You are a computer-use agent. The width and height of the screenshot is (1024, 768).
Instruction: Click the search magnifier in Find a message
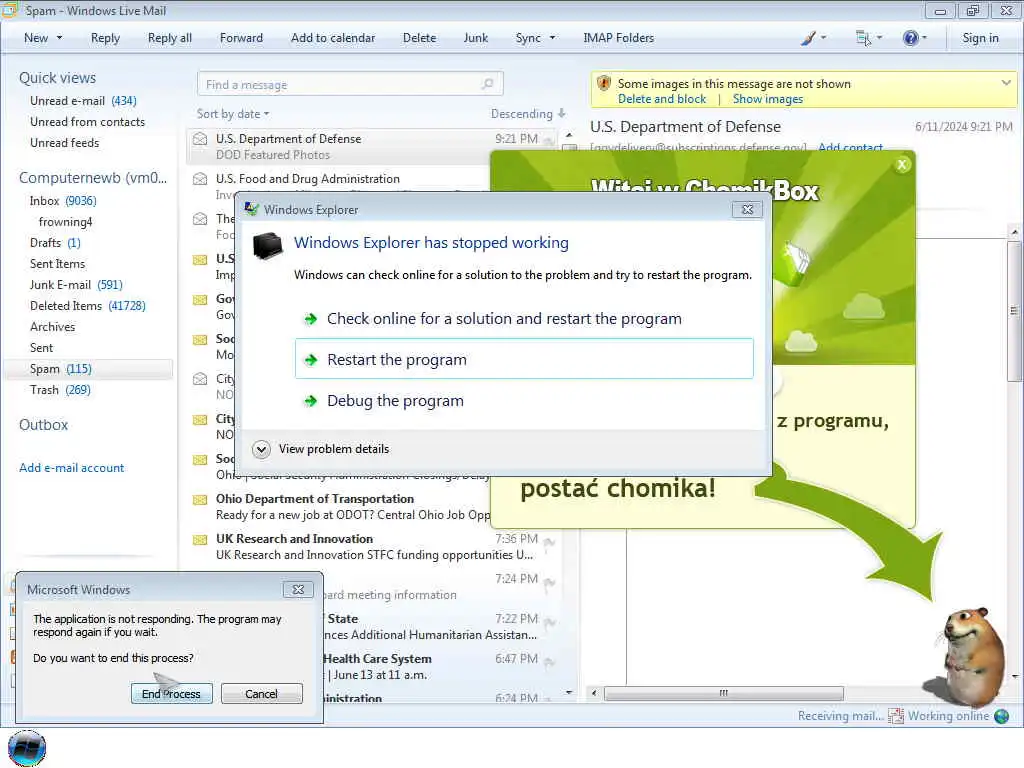[x=487, y=84]
